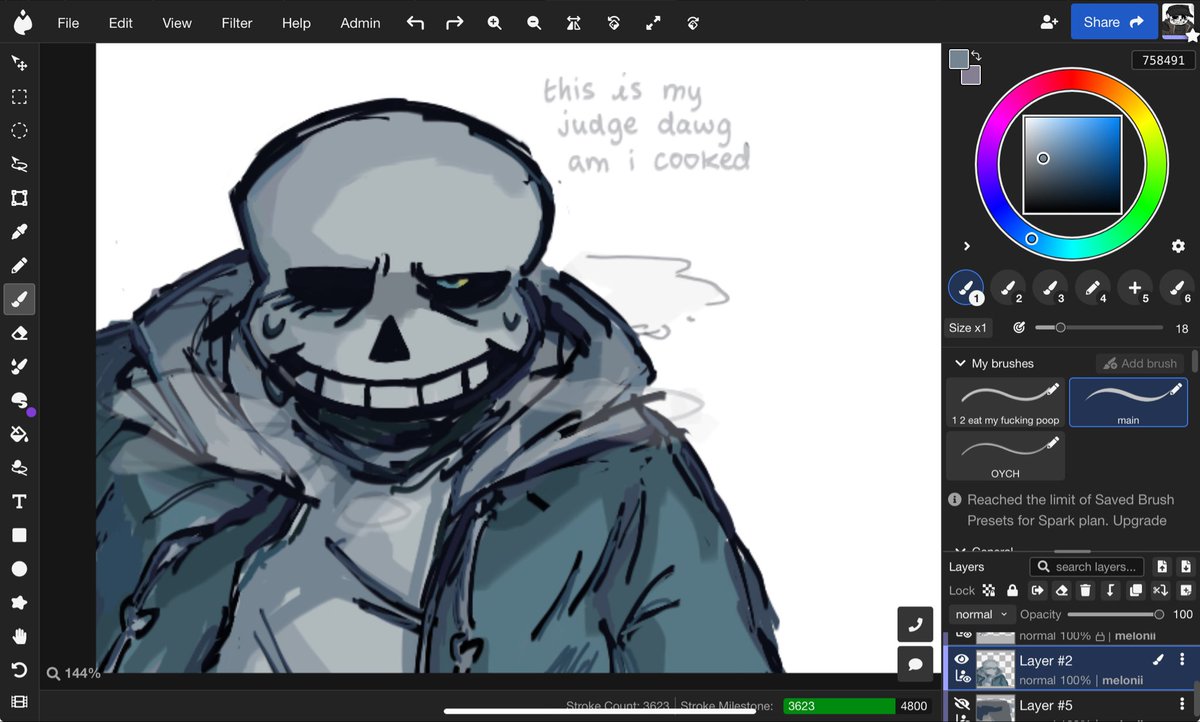This screenshot has width=1200, height=722.
Task: Click the invite user icon
Action: point(1048,22)
